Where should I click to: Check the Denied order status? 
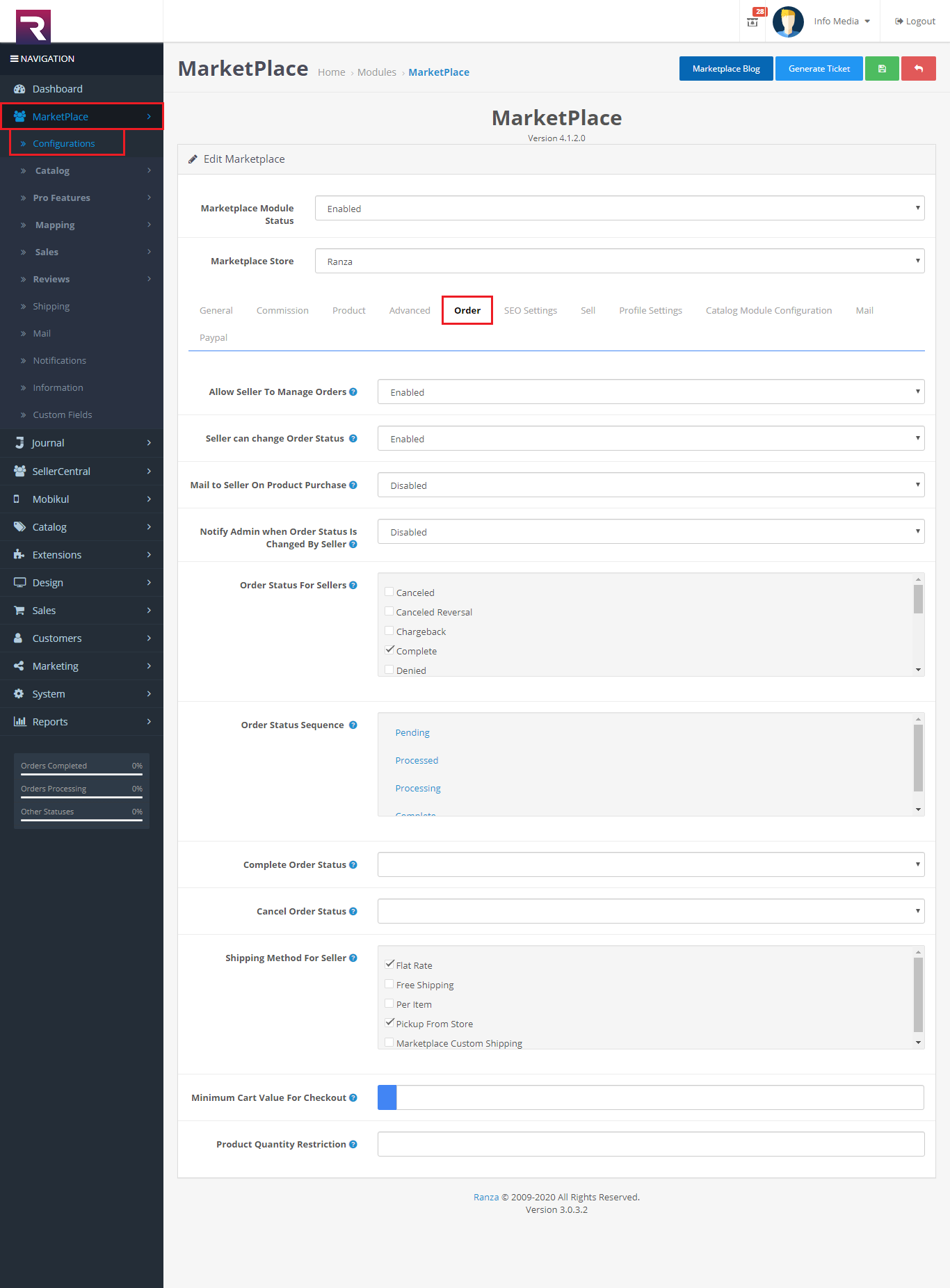tap(389, 670)
